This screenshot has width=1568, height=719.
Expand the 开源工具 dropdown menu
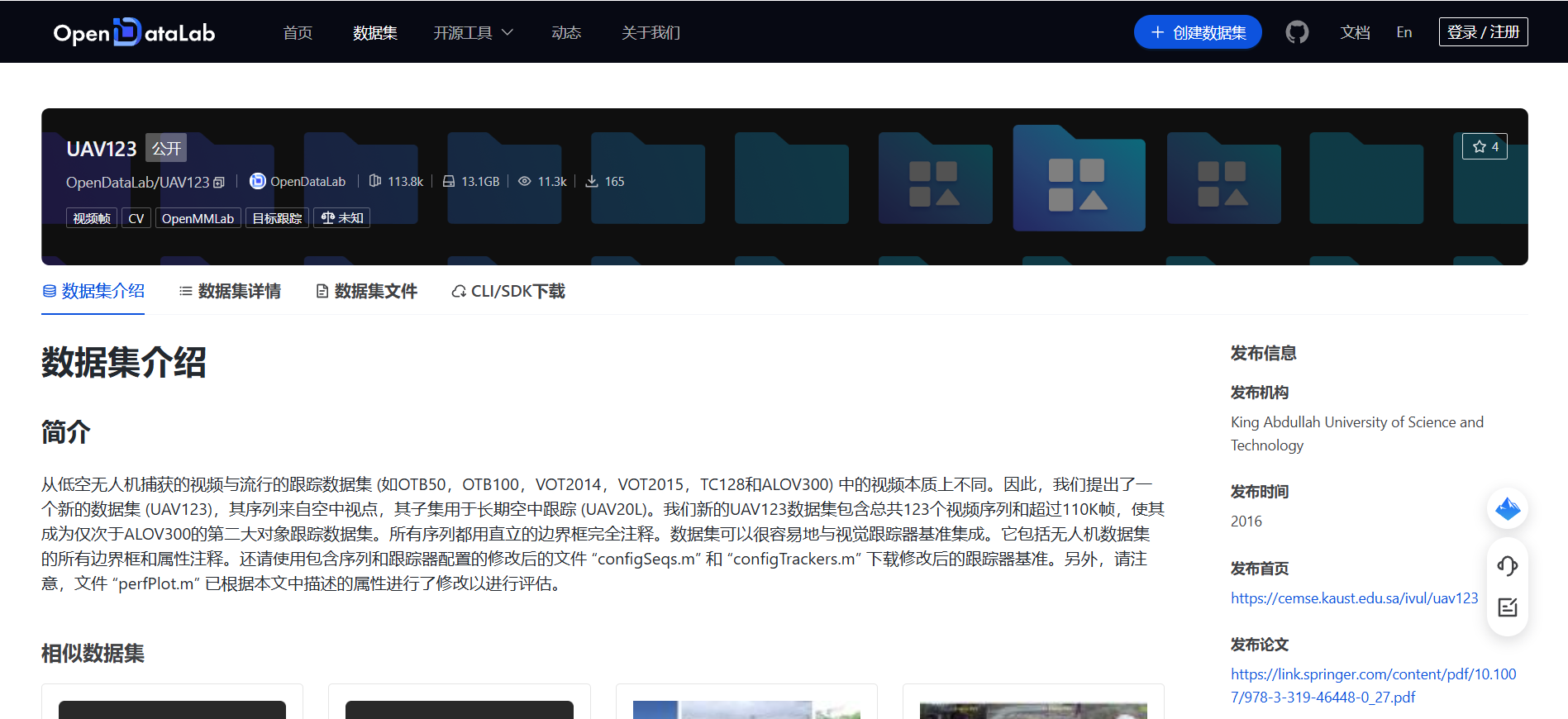point(473,32)
